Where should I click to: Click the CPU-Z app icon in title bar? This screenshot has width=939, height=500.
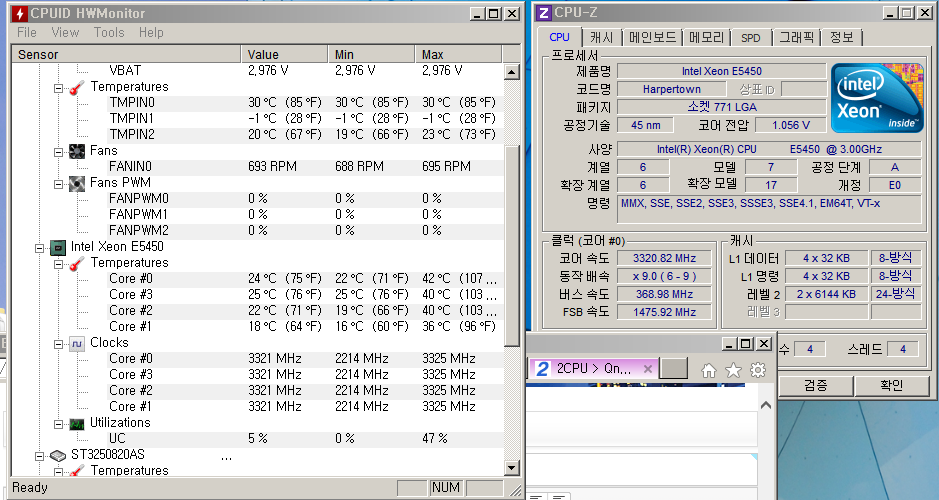click(543, 13)
